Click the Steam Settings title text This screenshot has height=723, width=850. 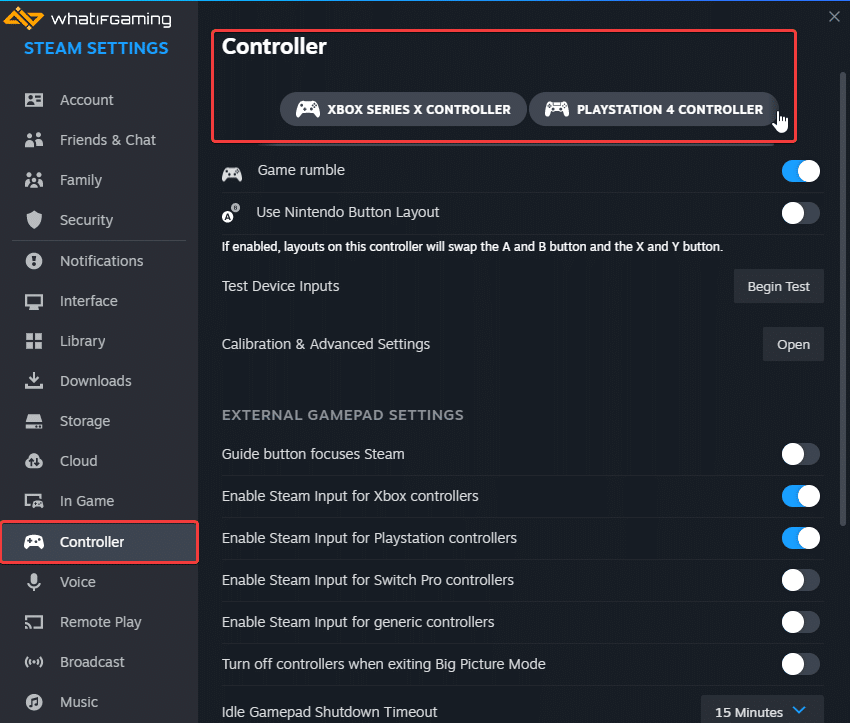96,48
